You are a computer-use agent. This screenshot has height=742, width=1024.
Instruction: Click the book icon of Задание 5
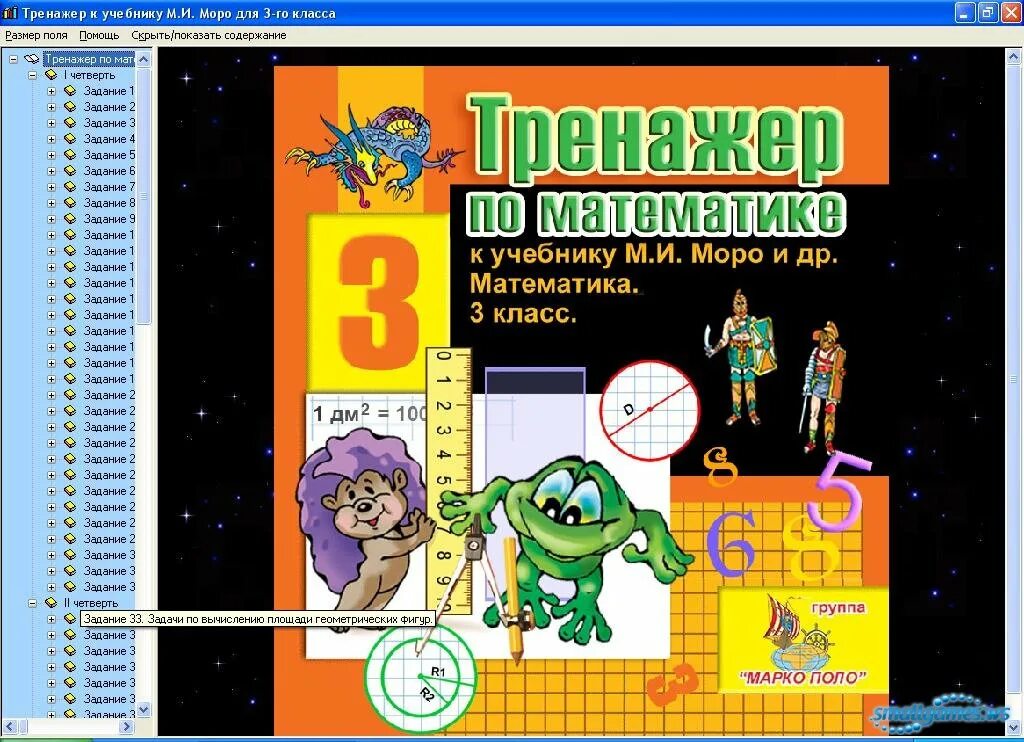pos(70,155)
